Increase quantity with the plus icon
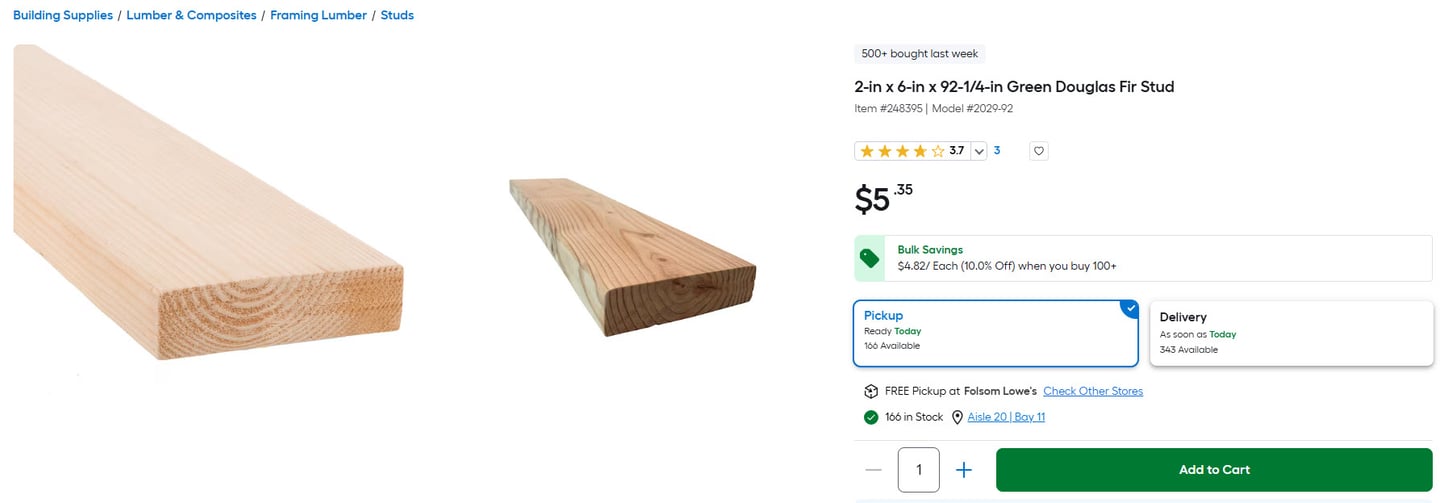This screenshot has height=503, width=1440. pyautogui.click(x=964, y=470)
